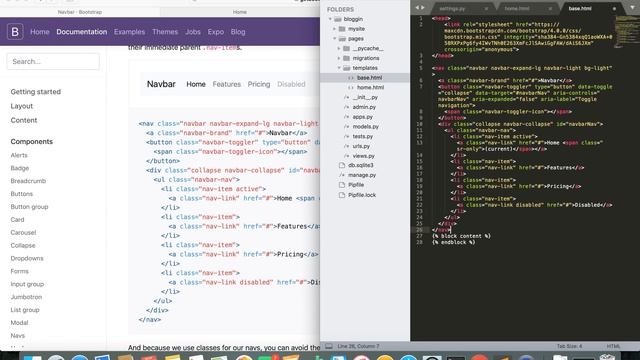This screenshot has height=360, width=640.
Task: Open Pipfile from sidebar
Action: (356, 185)
